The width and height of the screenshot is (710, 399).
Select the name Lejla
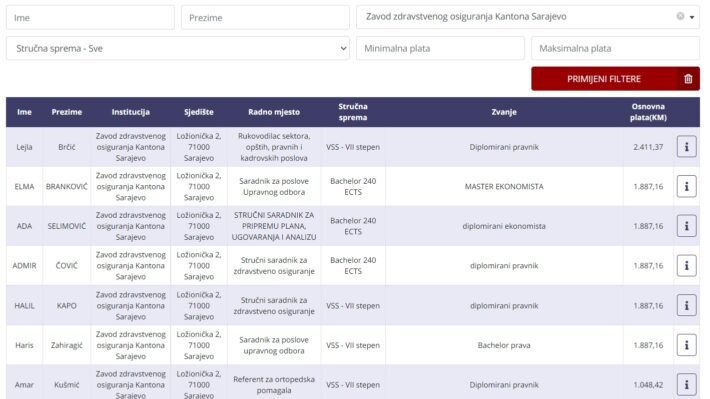[x=24, y=147]
